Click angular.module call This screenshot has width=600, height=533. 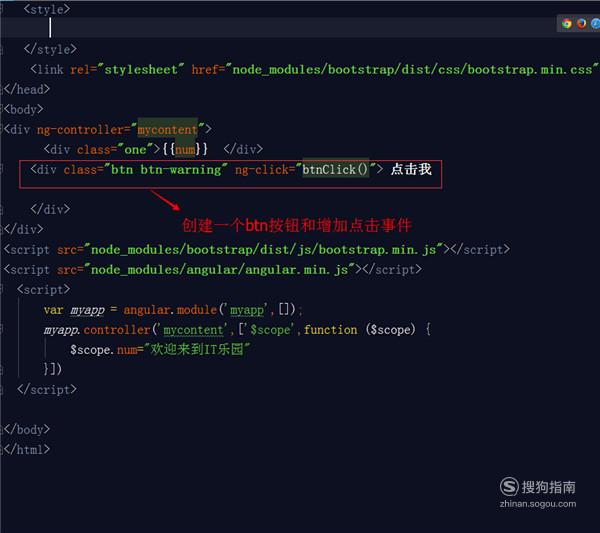(x=170, y=310)
